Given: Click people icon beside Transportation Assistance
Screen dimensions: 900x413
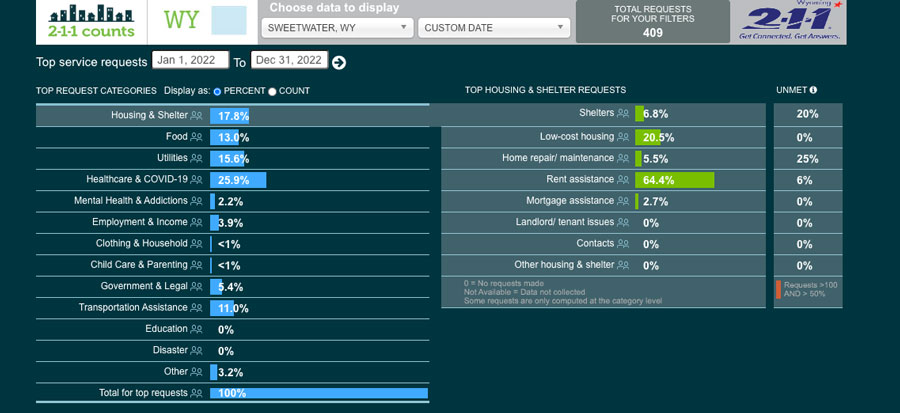Looking at the screenshot, I should pos(196,308).
